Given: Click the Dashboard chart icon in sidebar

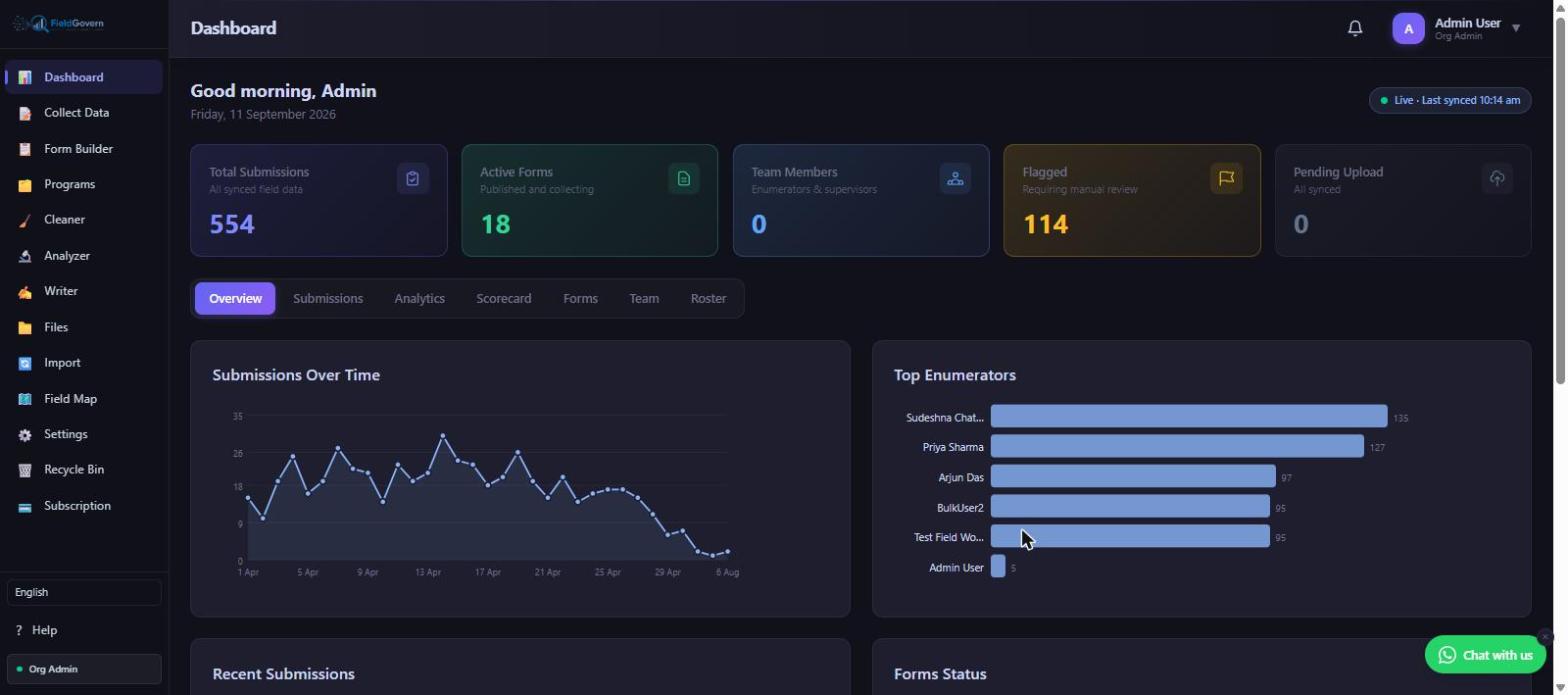Looking at the screenshot, I should [25, 77].
